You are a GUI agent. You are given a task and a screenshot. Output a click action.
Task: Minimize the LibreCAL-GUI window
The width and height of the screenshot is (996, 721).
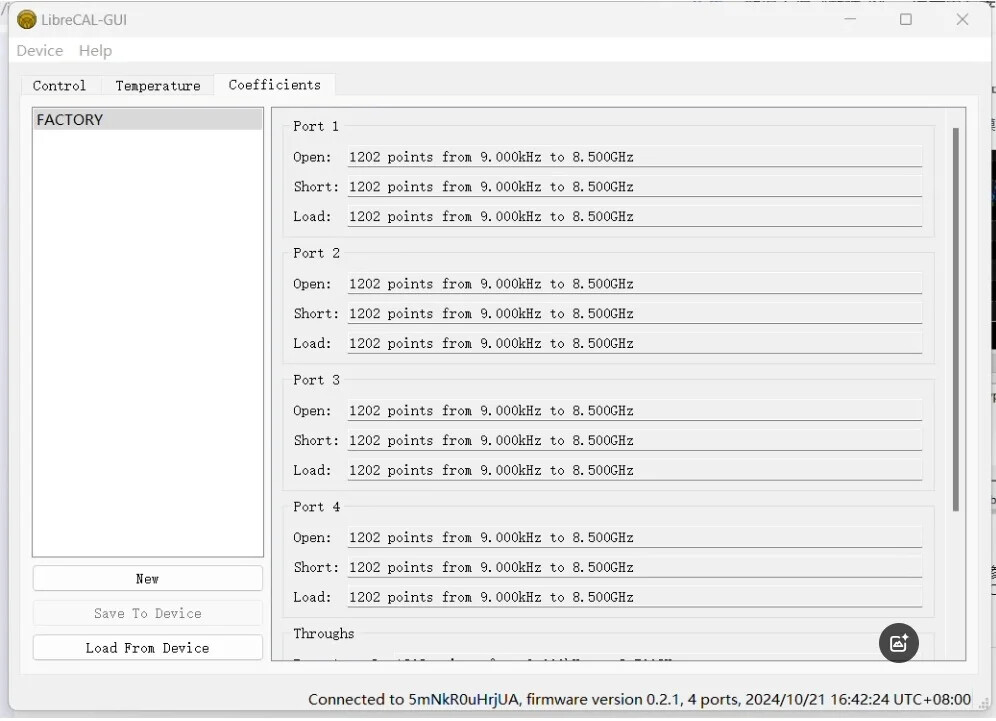pyautogui.click(x=850, y=19)
